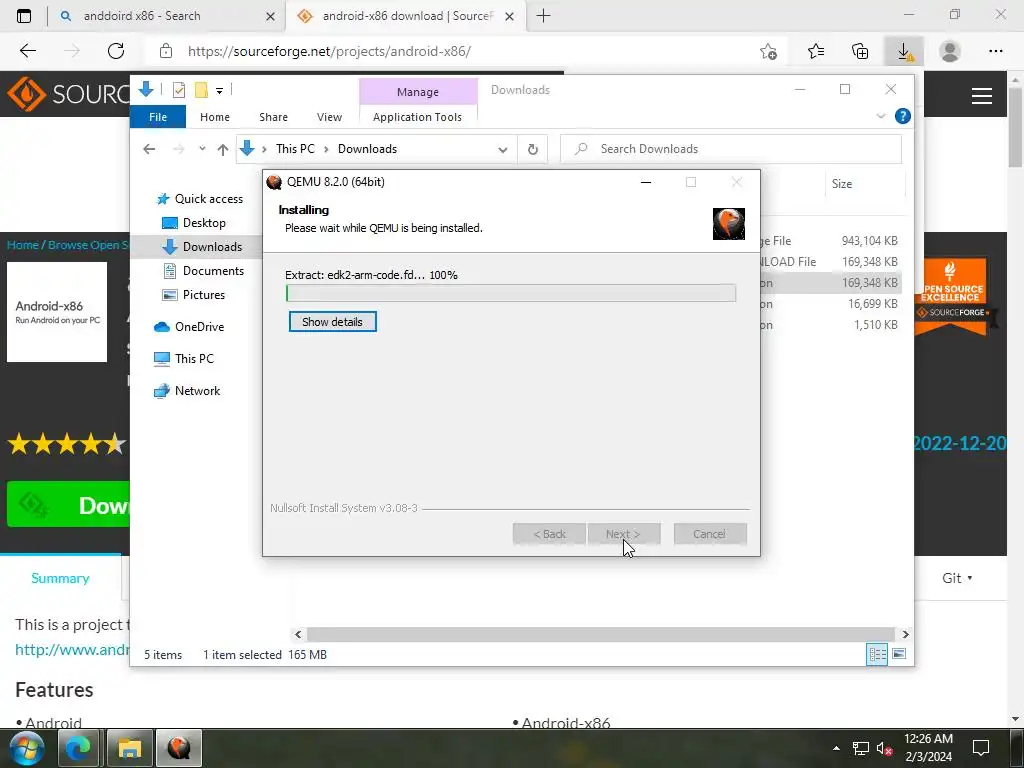Refresh Explorer Downloads folder
Screen dimensions: 1024x768
point(533,149)
